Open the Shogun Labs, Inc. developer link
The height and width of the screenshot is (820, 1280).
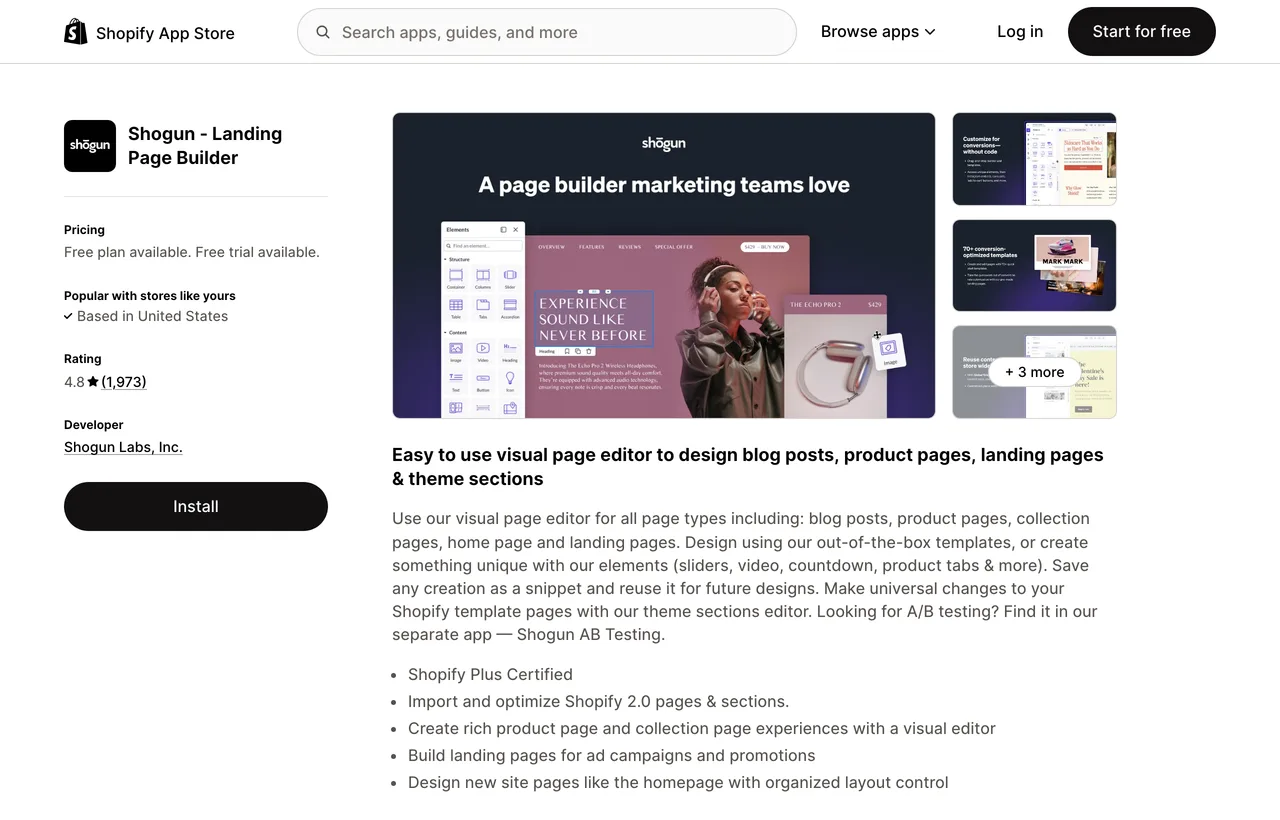click(x=123, y=447)
